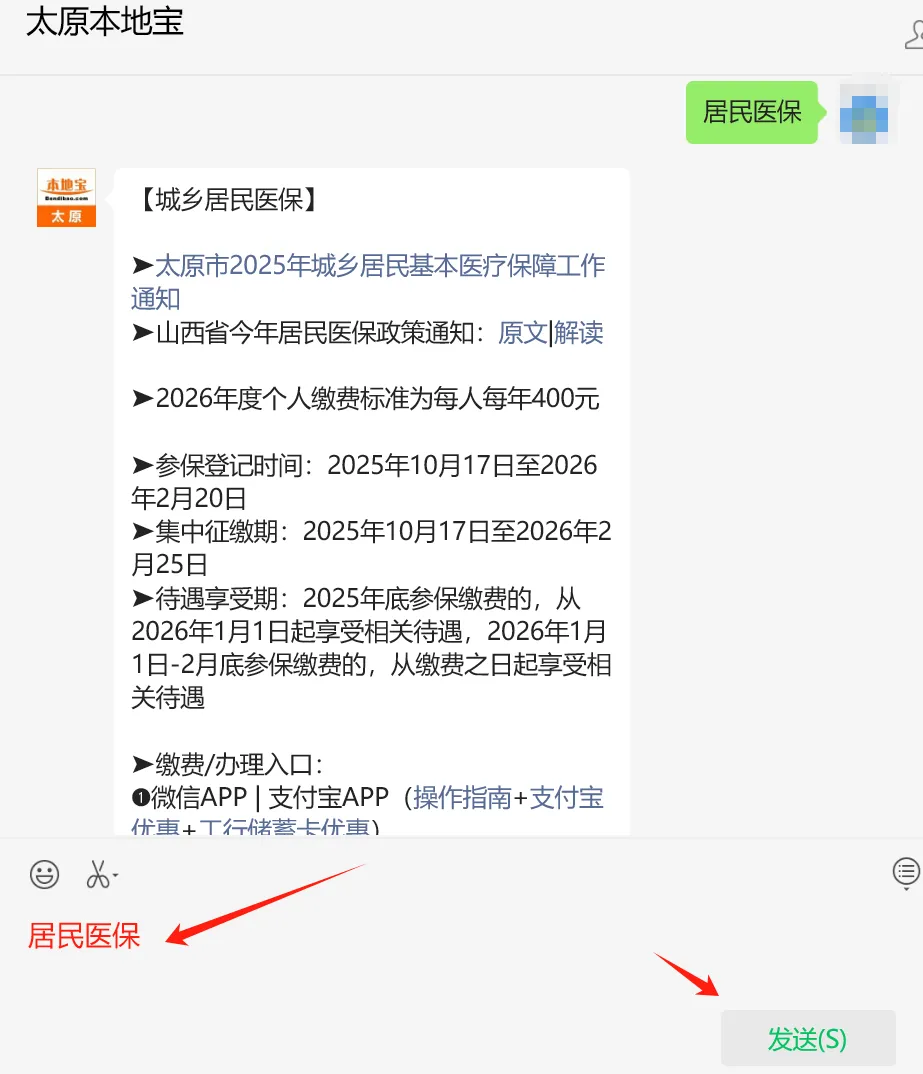Image resolution: width=923 pixels, height=1074 pixels.
Task: Click the blurred user avatar beside sent message
Action: (864, 112)
